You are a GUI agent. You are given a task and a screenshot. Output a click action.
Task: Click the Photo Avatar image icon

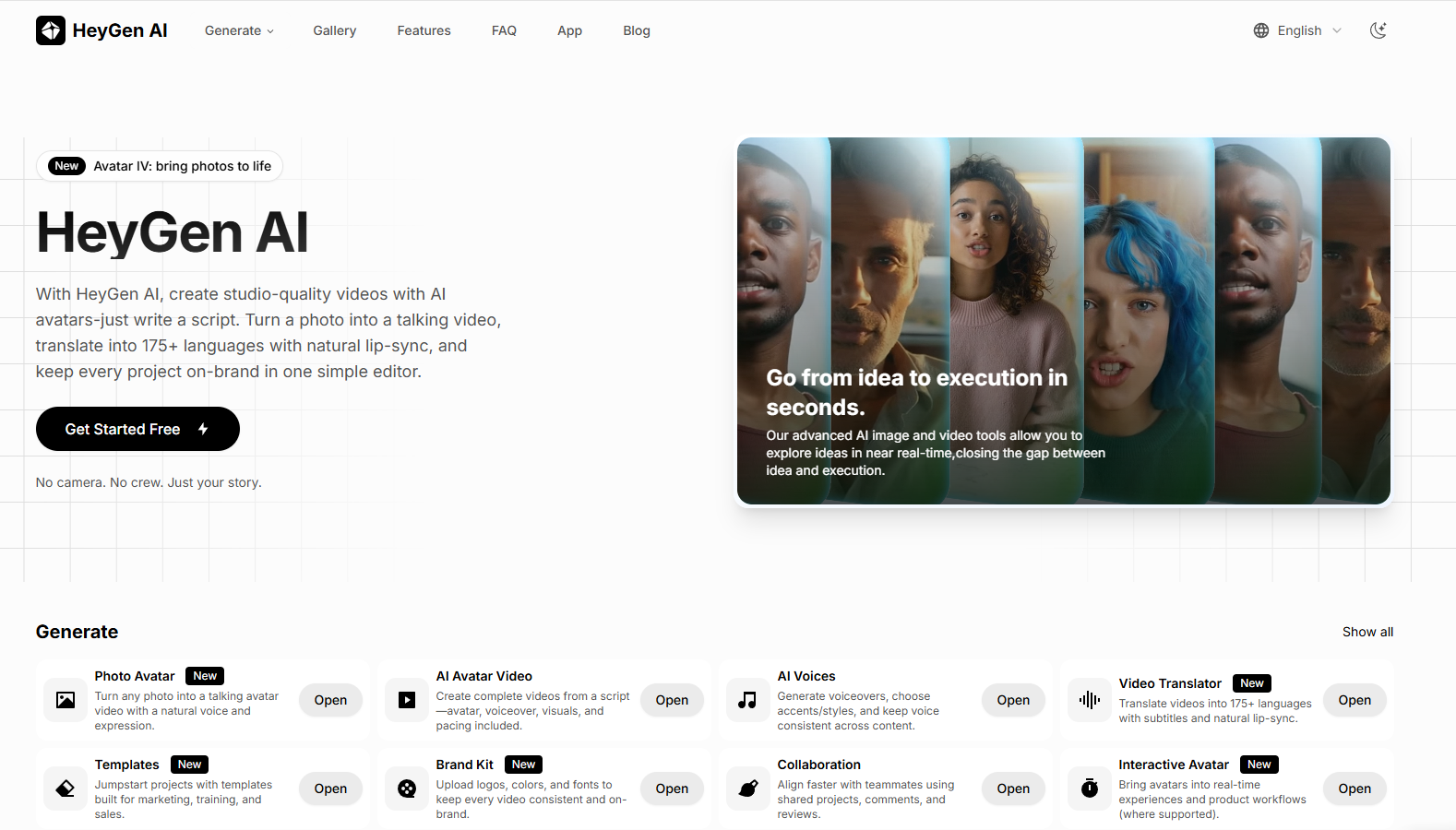click(x=66, y=700)
